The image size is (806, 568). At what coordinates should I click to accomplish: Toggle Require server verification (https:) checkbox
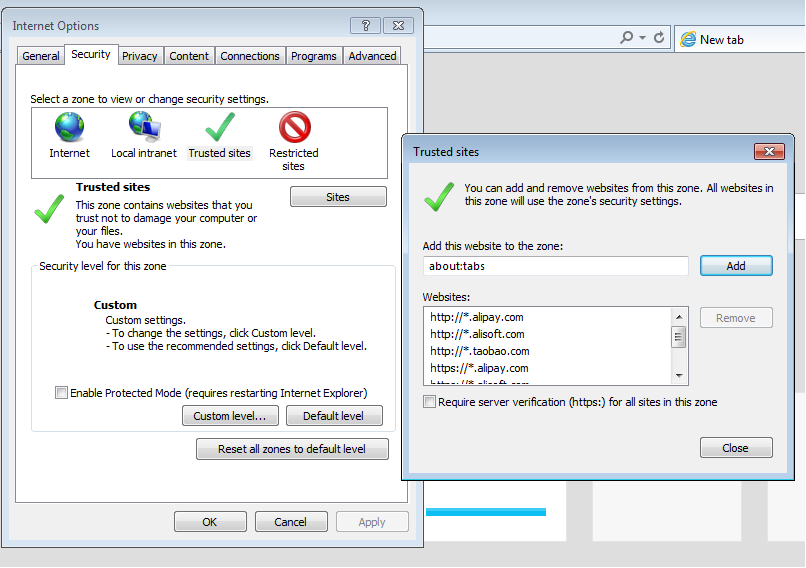429,401
